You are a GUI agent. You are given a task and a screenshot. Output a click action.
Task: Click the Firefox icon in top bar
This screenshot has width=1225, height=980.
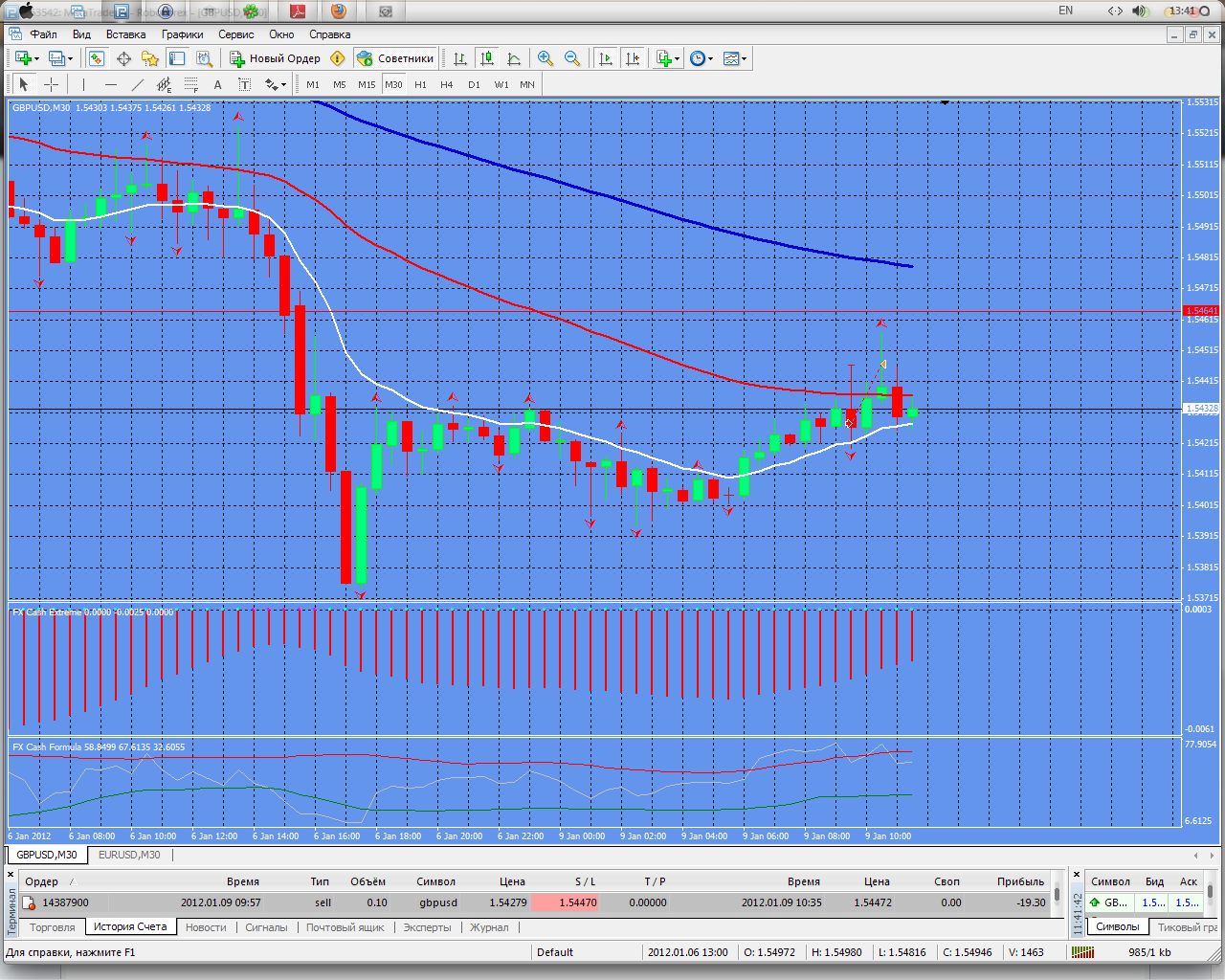point(338,11)
